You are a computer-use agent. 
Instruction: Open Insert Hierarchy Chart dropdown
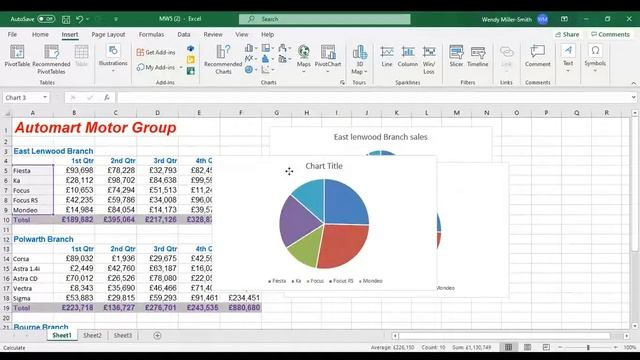pos(267,48)
